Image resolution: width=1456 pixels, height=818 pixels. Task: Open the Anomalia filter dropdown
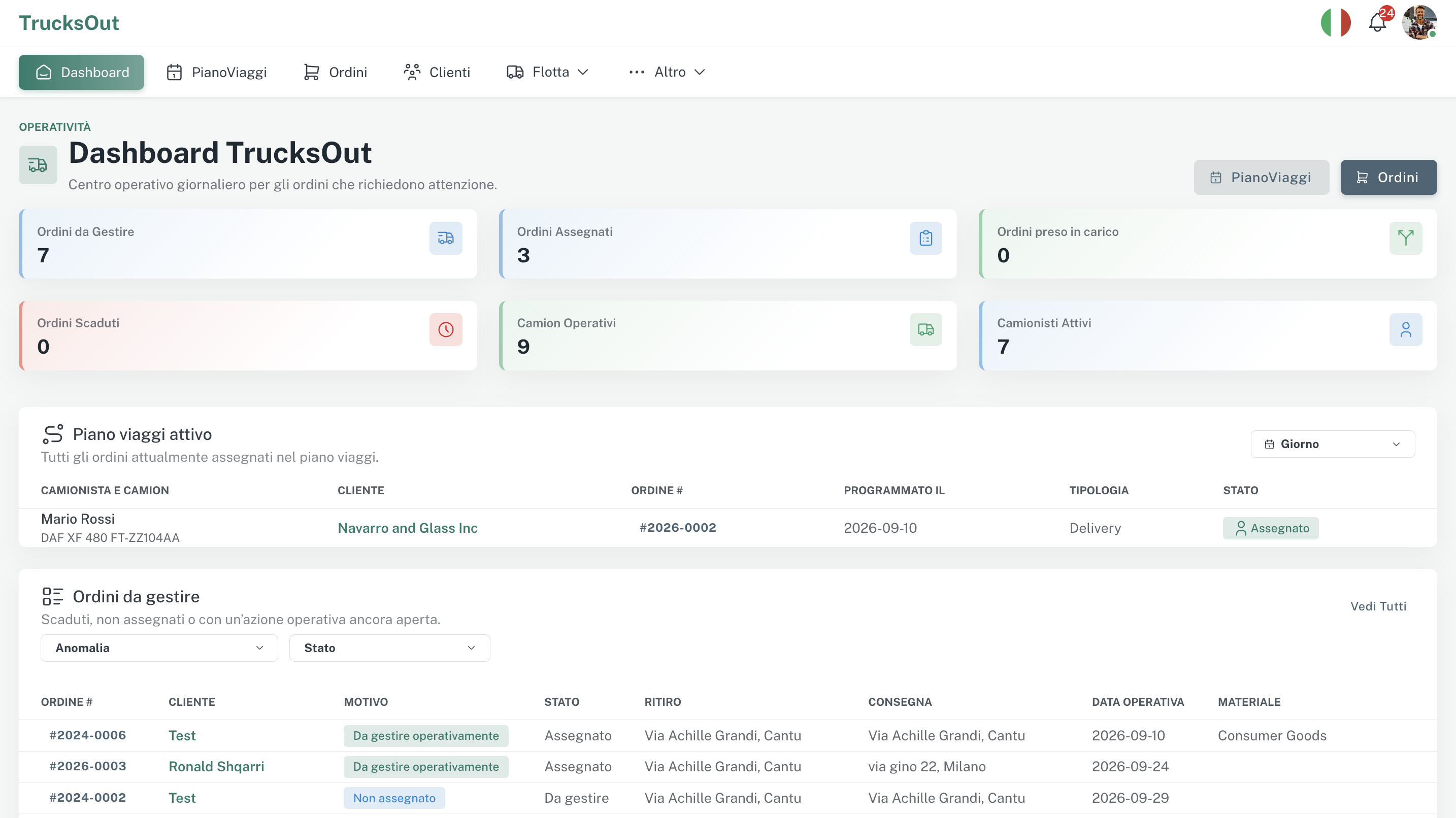pos(159,648)
